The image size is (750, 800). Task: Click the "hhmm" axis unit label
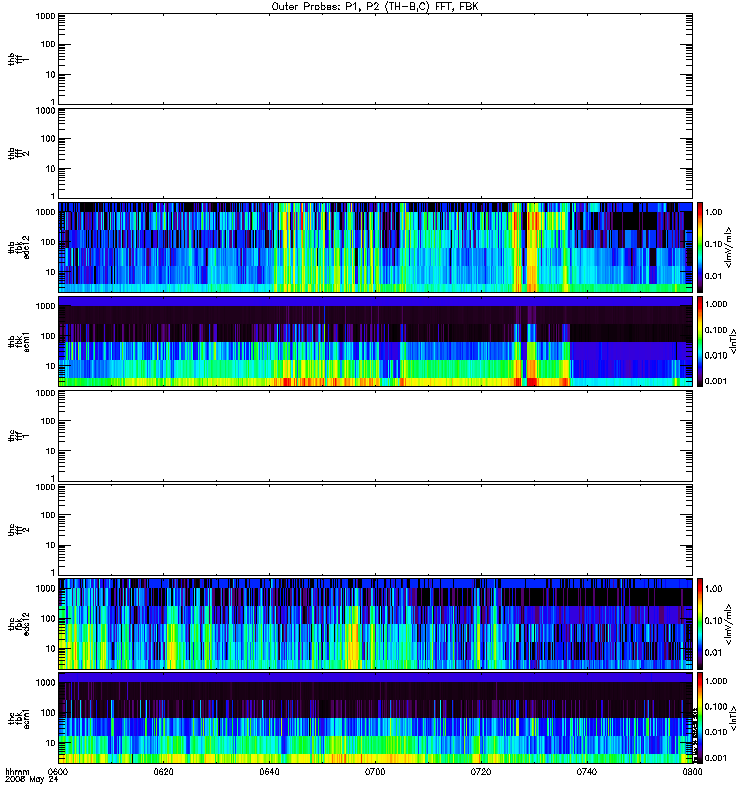point(17,772)
